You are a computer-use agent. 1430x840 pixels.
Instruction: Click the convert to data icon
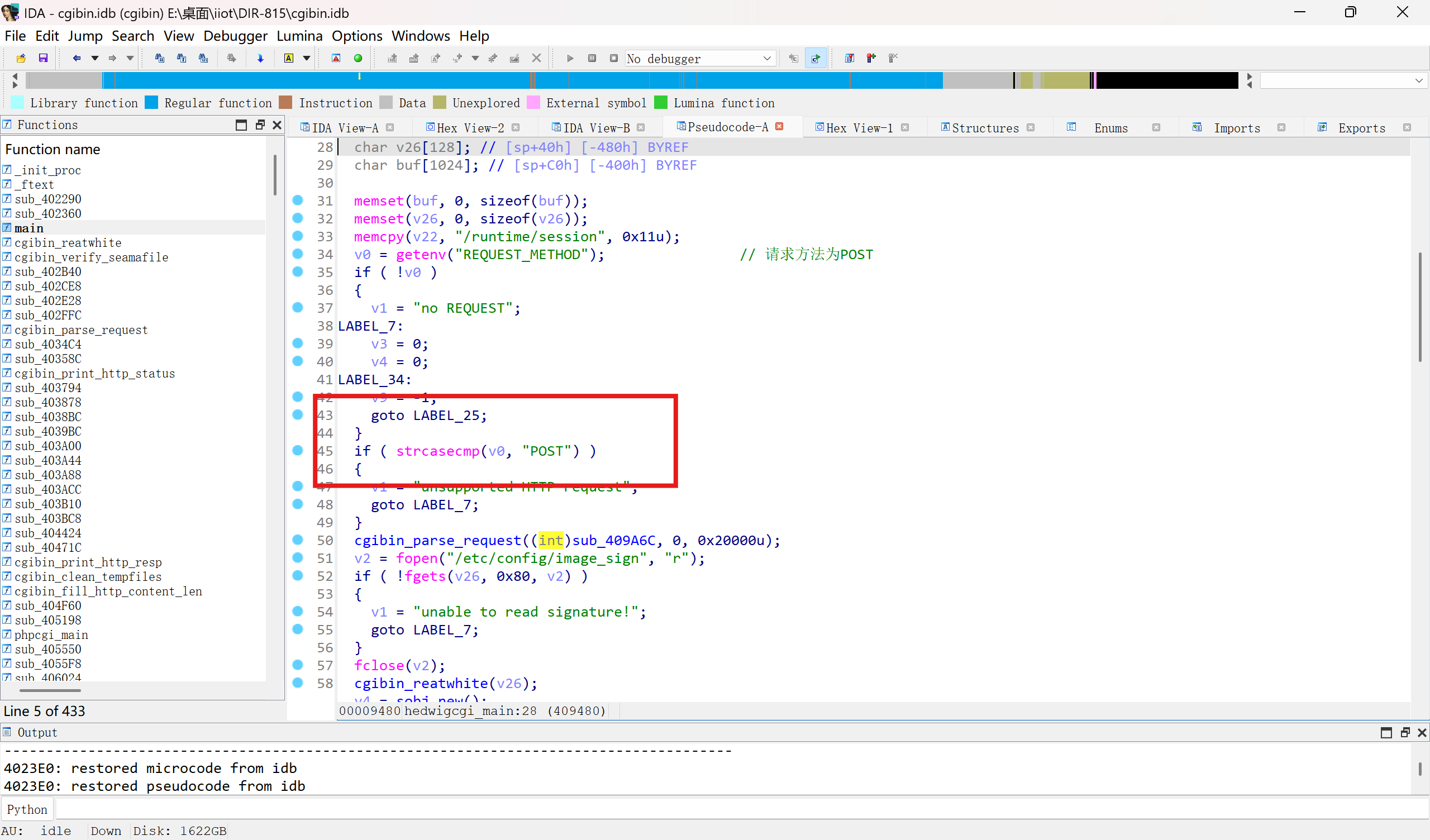tap(414, 58)
